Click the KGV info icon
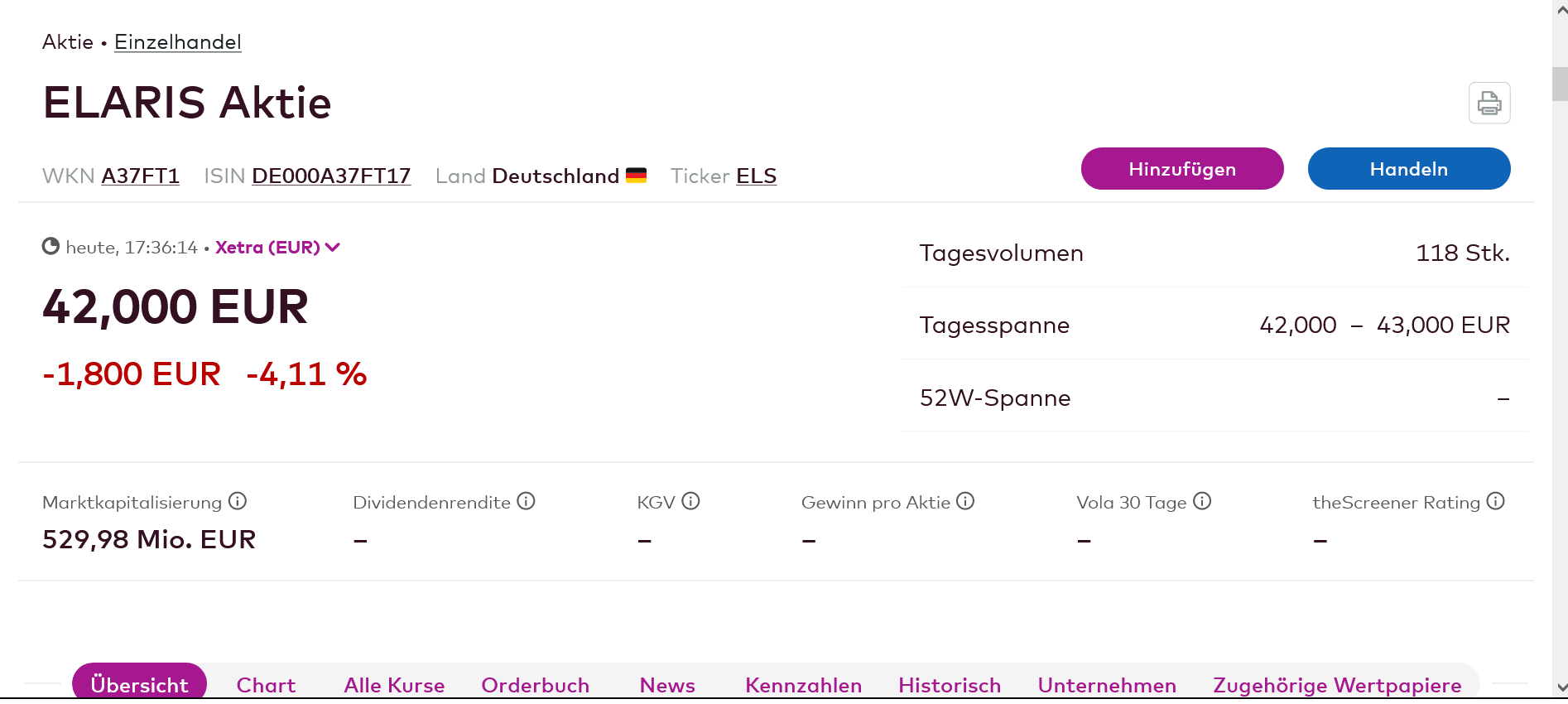Image resolution: width=1568 pixels, height=704 pixels. point(690,501)
